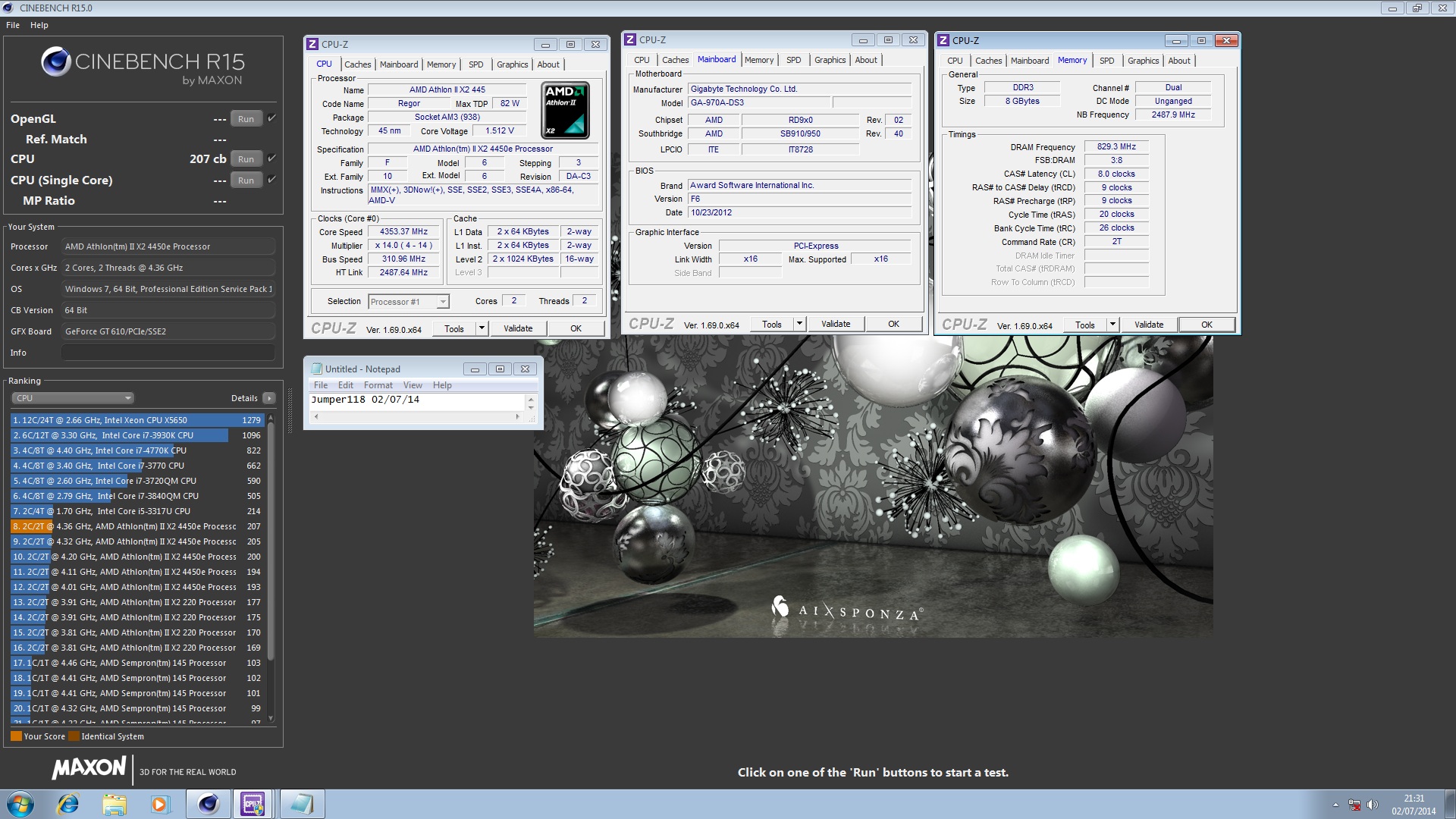The width and height of the screenshot is (1456, 819).
Task: Switch to Caches tab in first CPU-Z window
Action: pyautogui.click(x=358, y=64)
